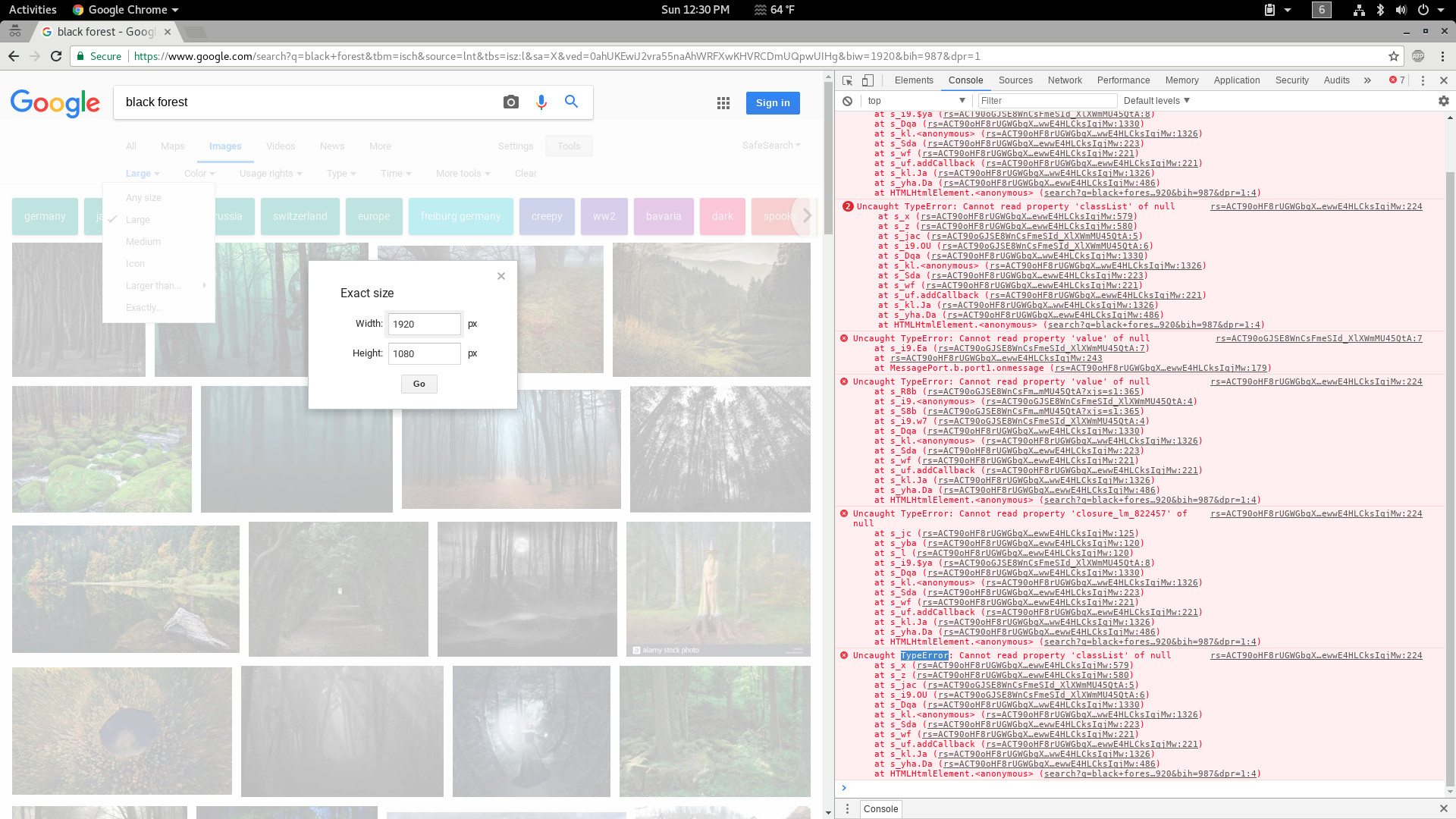Switch to the Elements tab in DevTools

914,80
